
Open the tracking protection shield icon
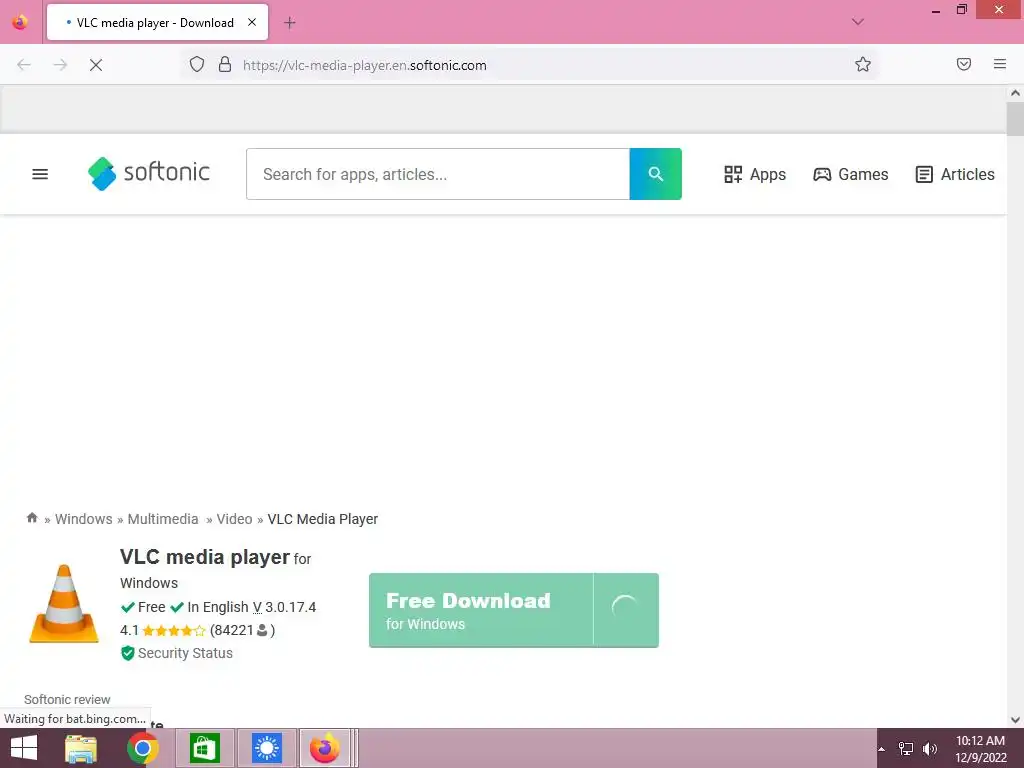coord(197,65)
